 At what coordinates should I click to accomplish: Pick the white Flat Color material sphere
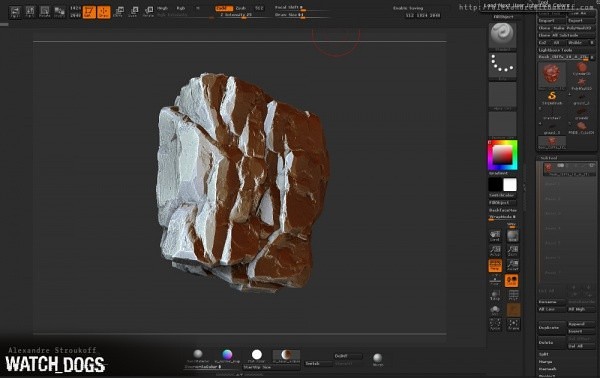coord(256,355)
